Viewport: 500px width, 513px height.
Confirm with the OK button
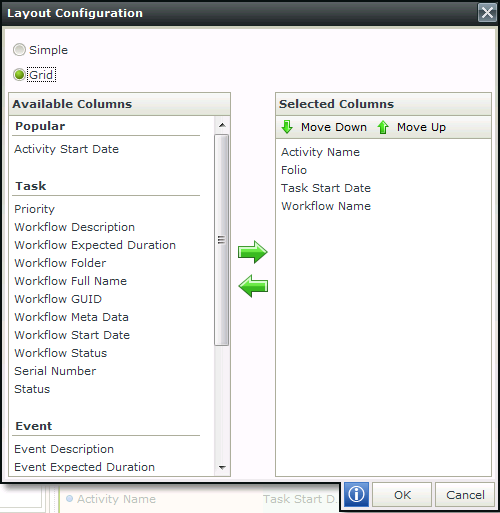pos(402,495)
